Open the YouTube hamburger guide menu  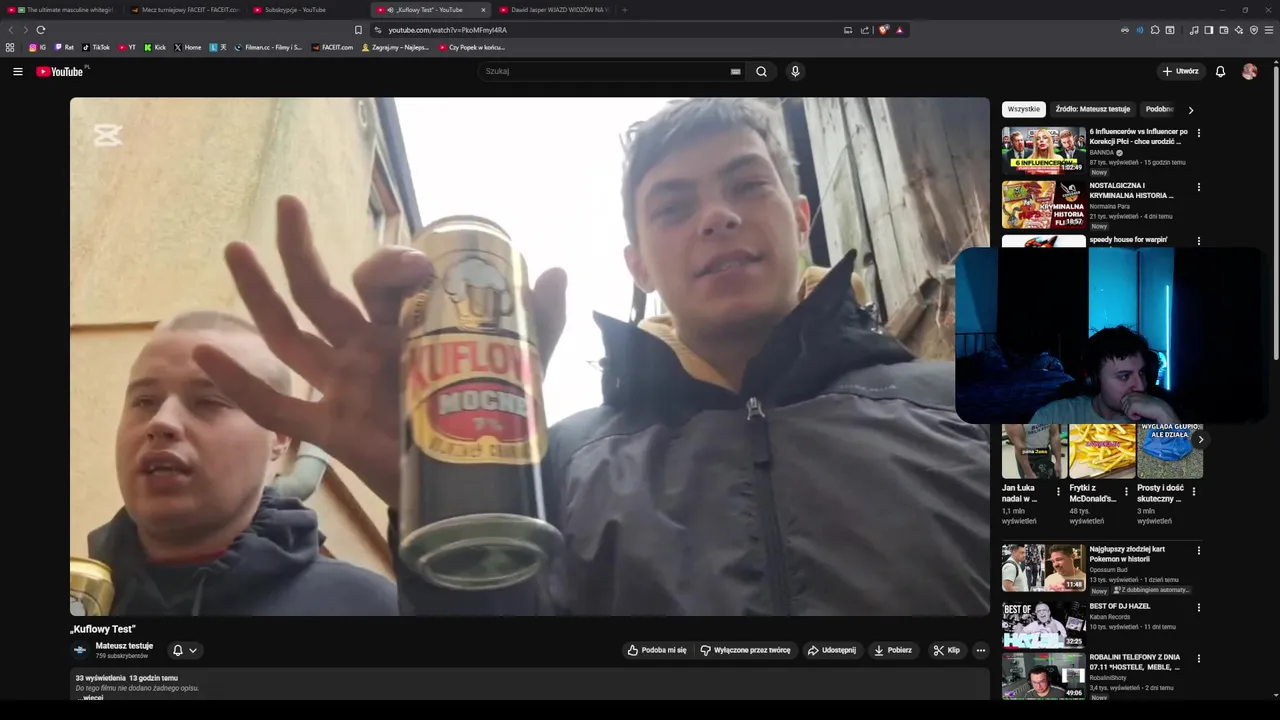17,71
